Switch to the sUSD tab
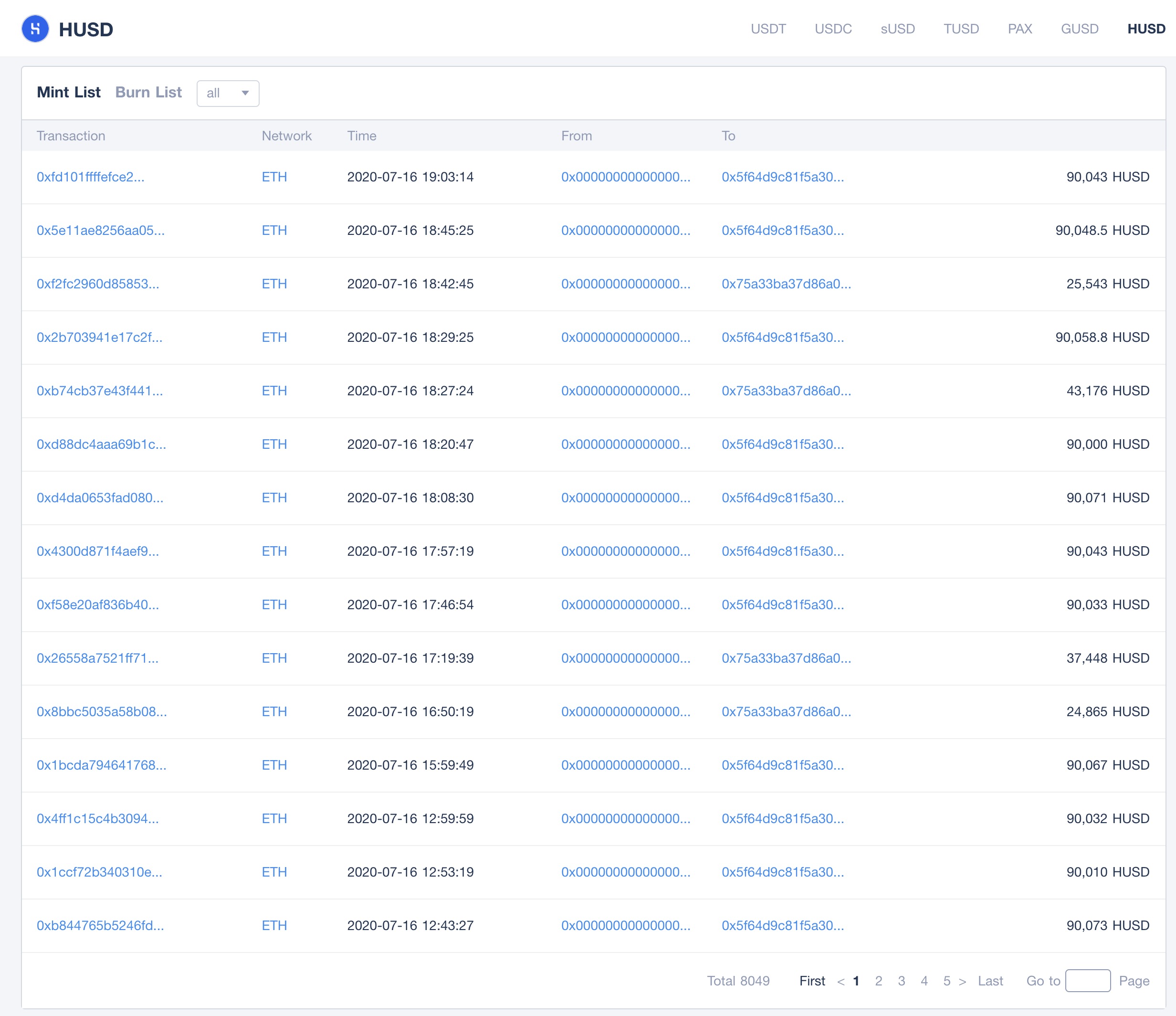 tap(897, 29)
